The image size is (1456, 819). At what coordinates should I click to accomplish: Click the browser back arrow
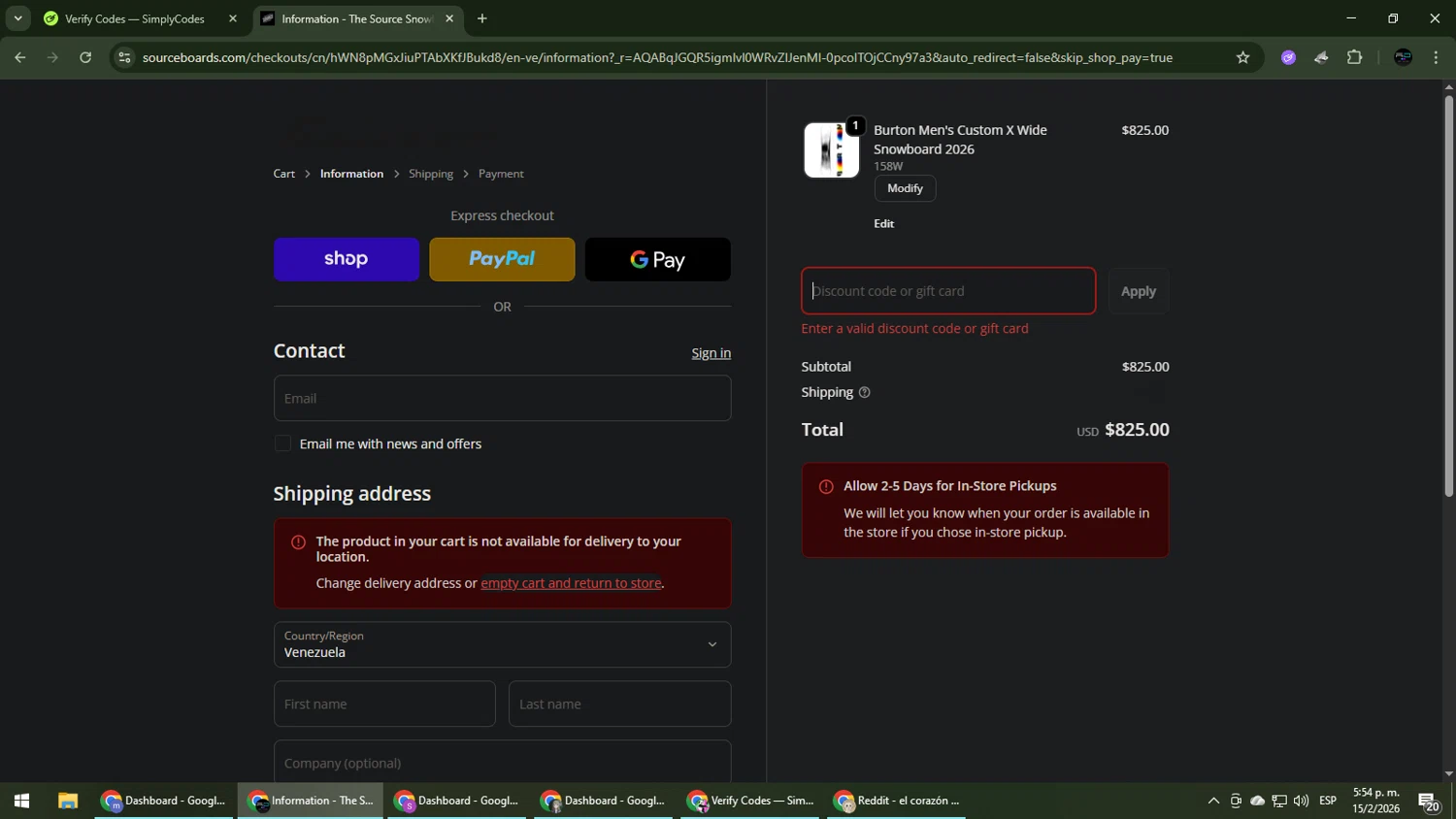tap(19, 57)
